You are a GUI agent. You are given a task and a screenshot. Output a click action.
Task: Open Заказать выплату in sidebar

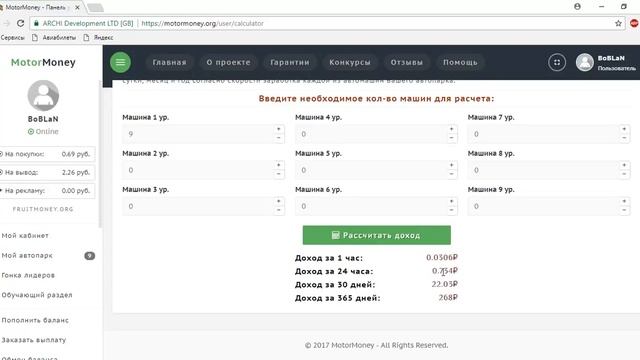(x=34, y=340)
